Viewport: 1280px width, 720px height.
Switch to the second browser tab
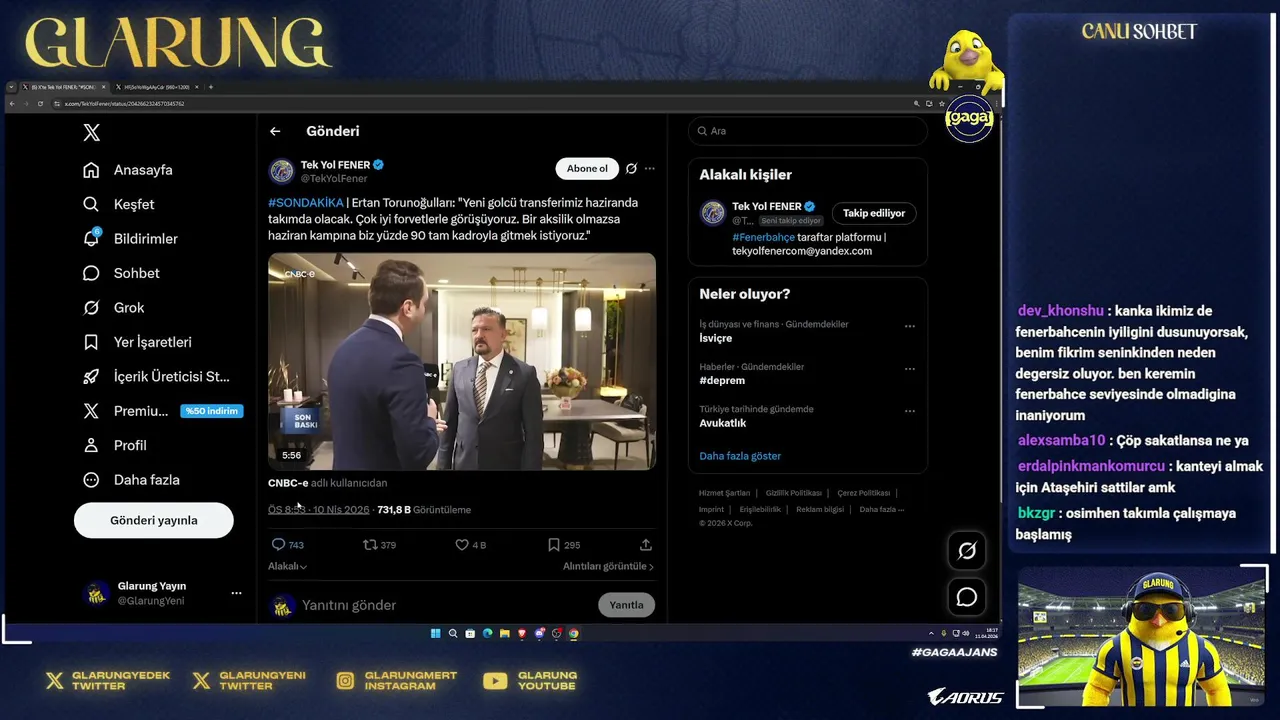click(158, 87)
